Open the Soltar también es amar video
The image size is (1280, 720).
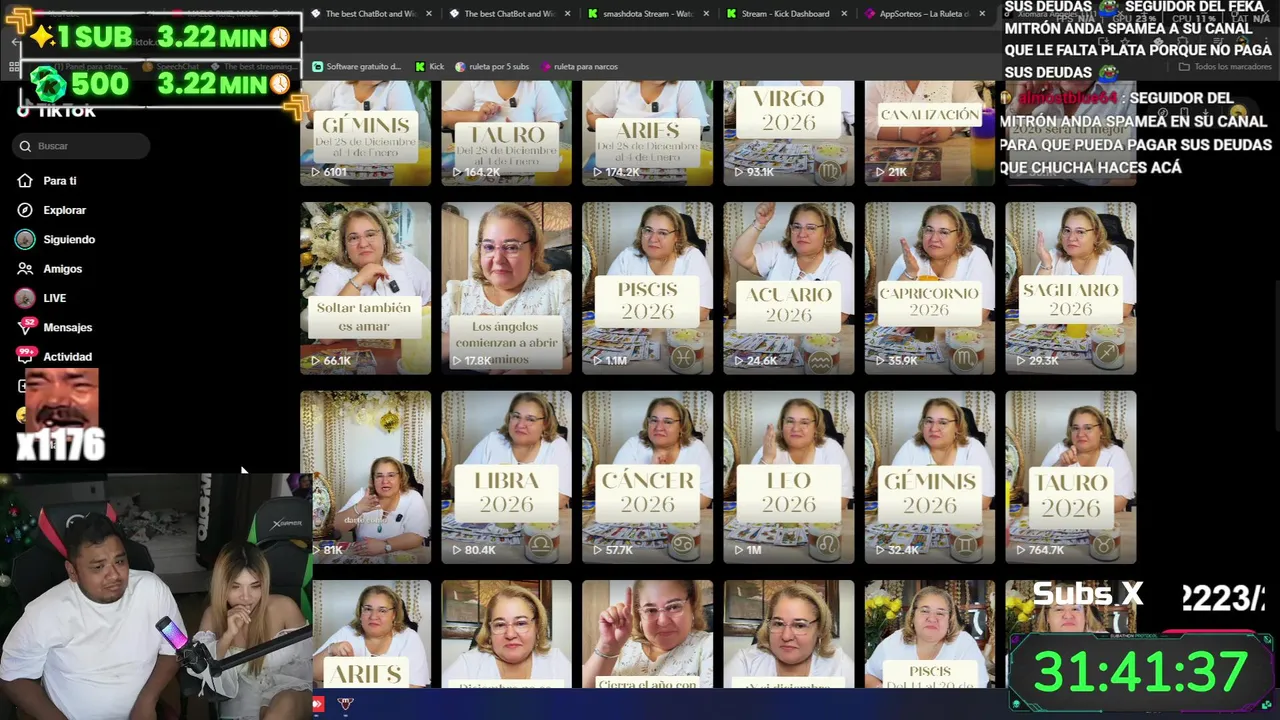coord(366,288)
